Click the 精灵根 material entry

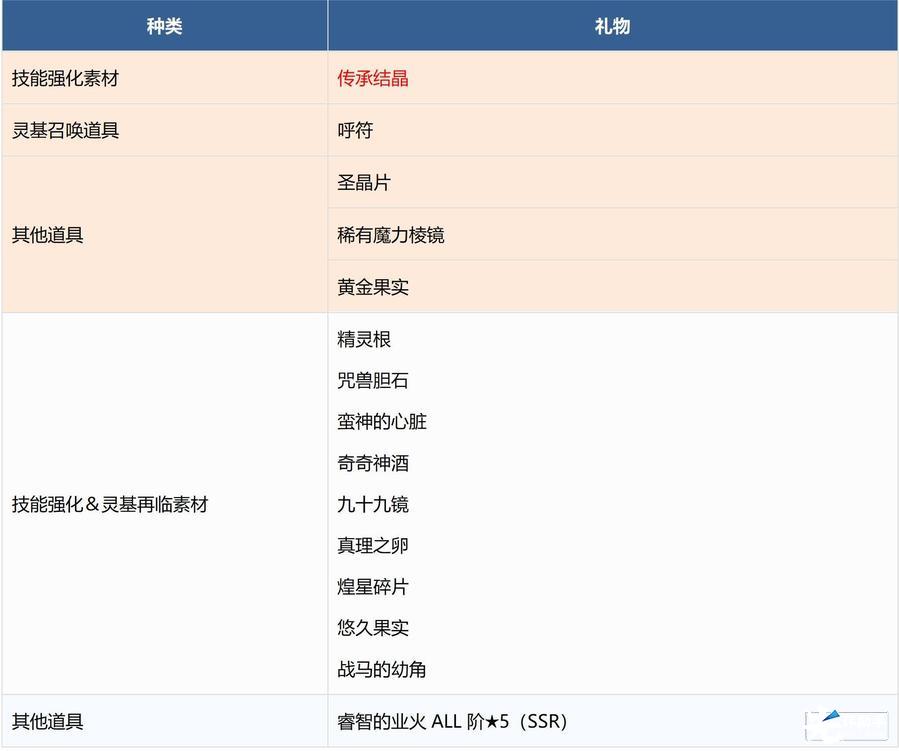pyautogui.click(x=364, y=340)
